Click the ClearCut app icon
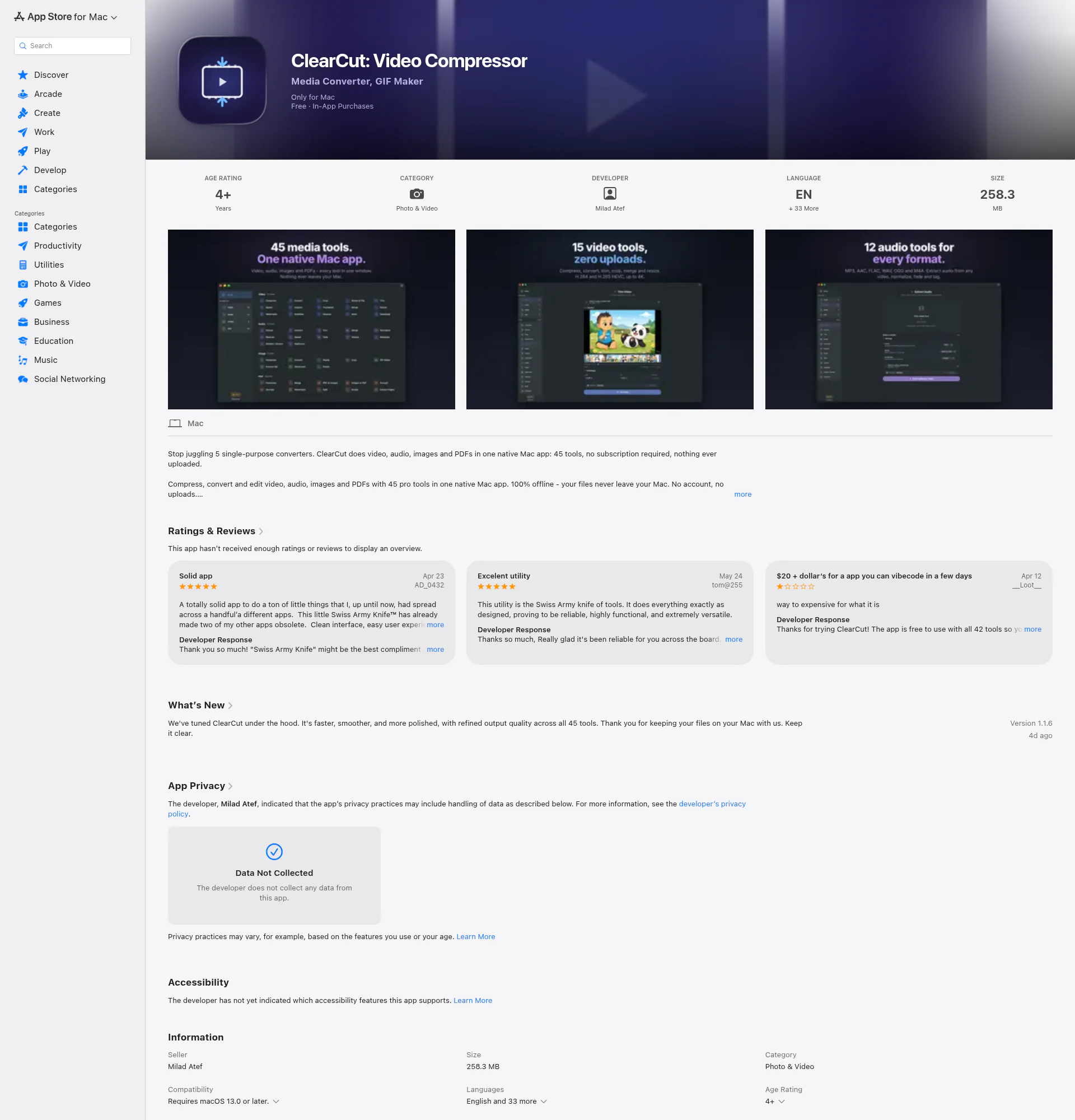Viewport: 1075px width, 1120px height. click(222, 81)
